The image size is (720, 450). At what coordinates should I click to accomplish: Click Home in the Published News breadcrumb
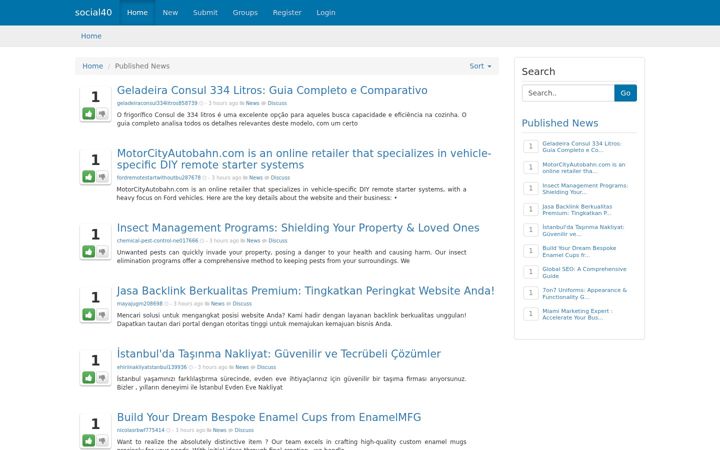click(x=93, y=66)
